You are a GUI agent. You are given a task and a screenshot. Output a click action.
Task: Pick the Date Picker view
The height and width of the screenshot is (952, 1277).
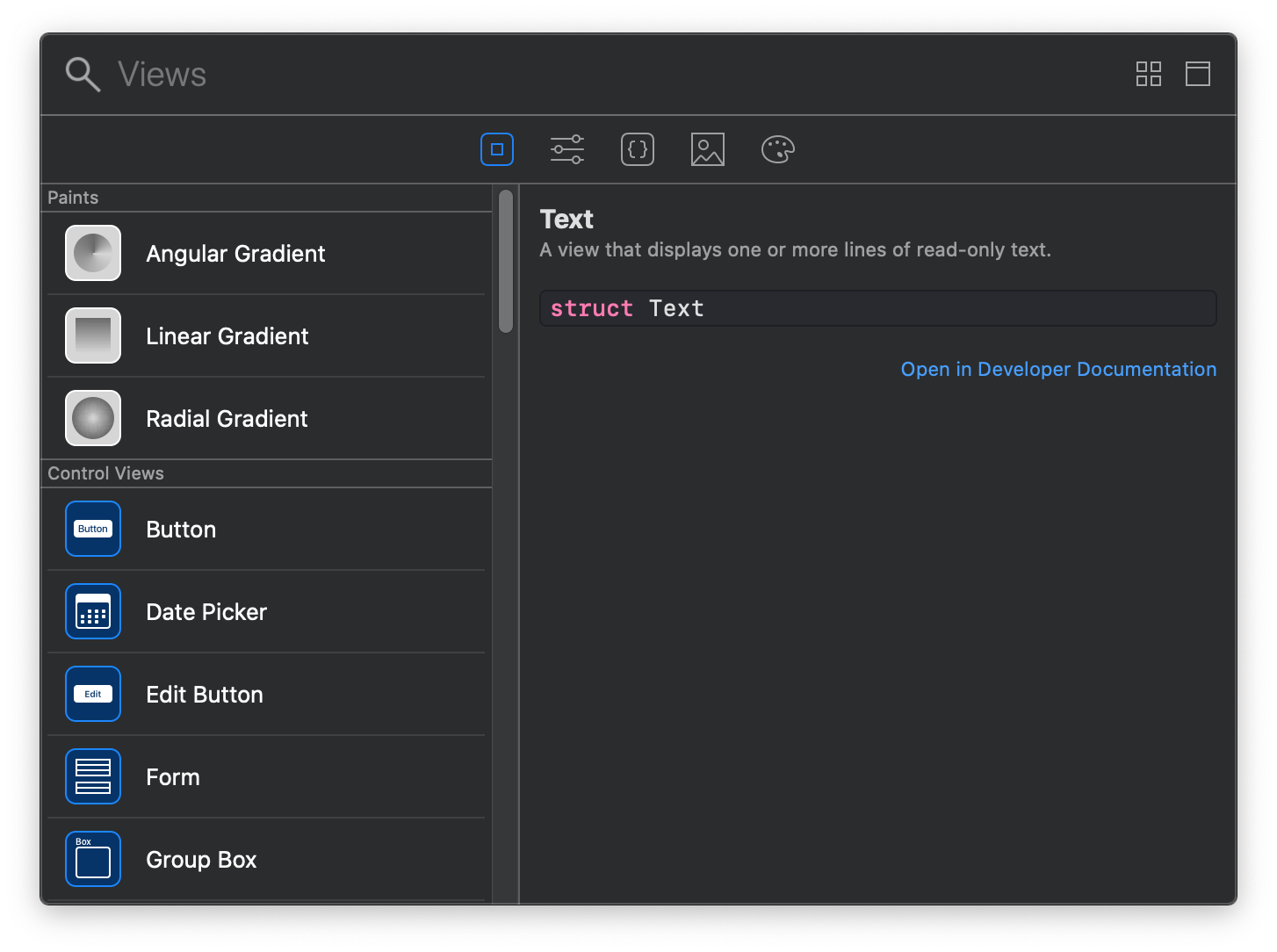[206, 612]
